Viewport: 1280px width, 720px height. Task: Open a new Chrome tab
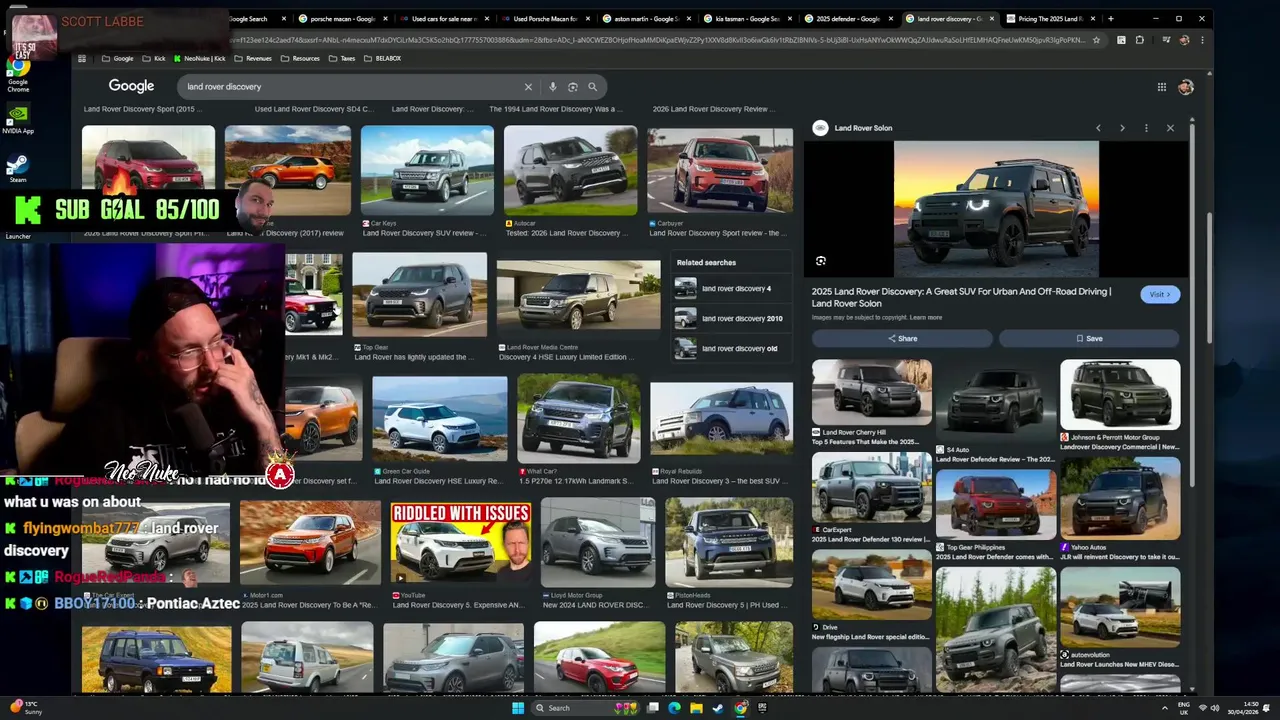click(x=1111, y=18)
